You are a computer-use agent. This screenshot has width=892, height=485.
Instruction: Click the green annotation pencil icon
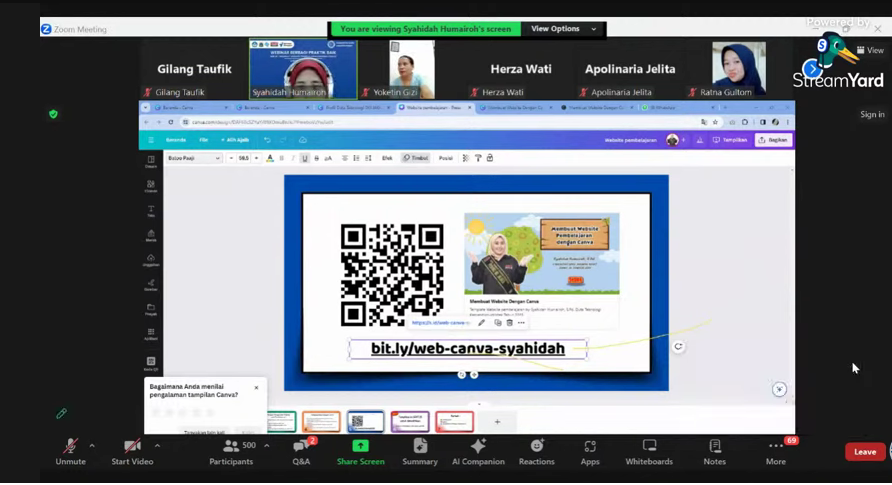point(61,413)
